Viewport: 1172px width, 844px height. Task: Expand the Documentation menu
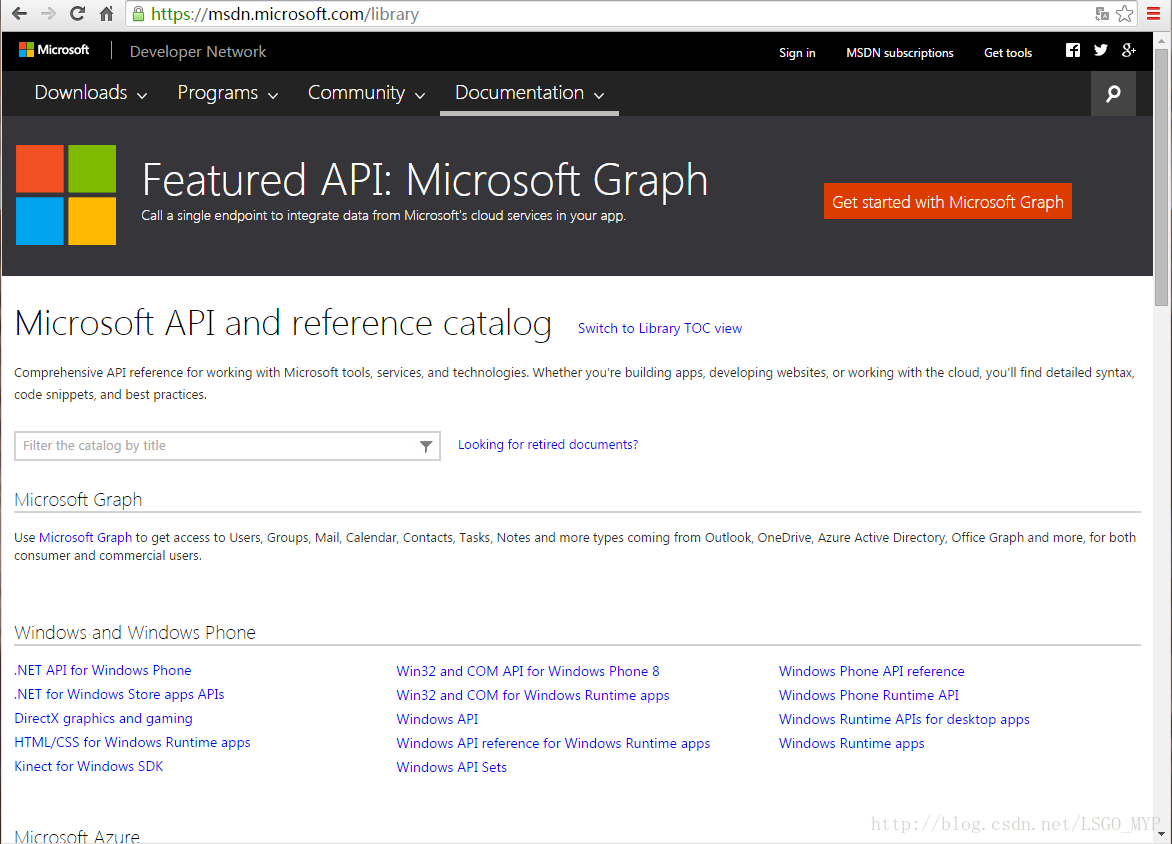529,93
